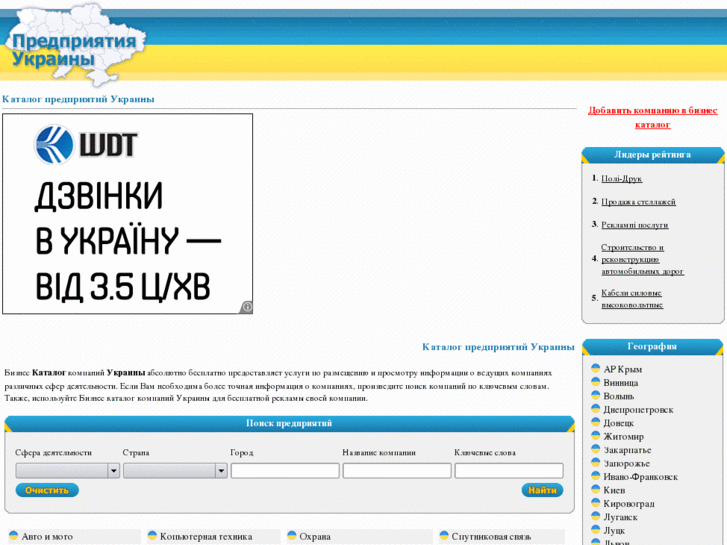This screenshot has height=545, width=727.
Task: Click the Найти search button
Action: [x=542, y=490]
